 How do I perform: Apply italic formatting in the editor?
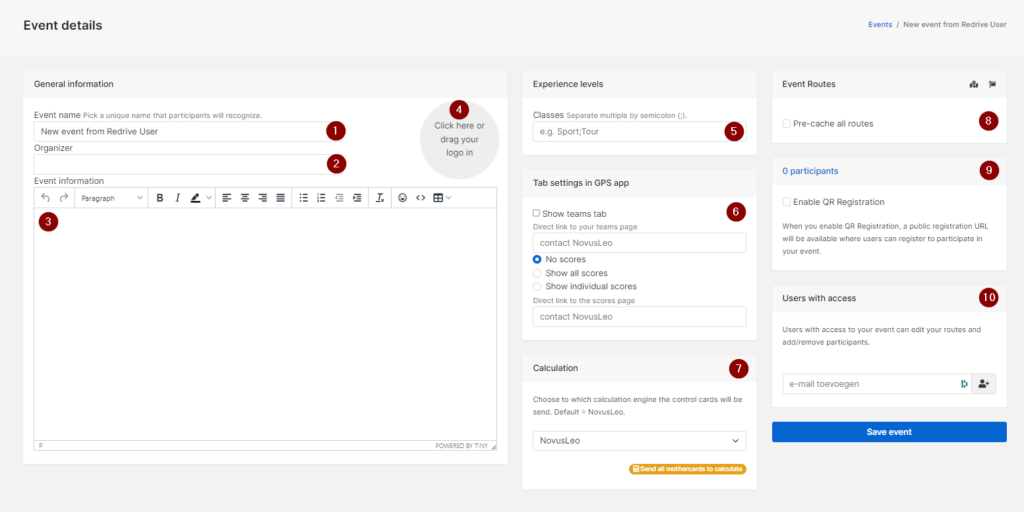[x=178, y=198]
